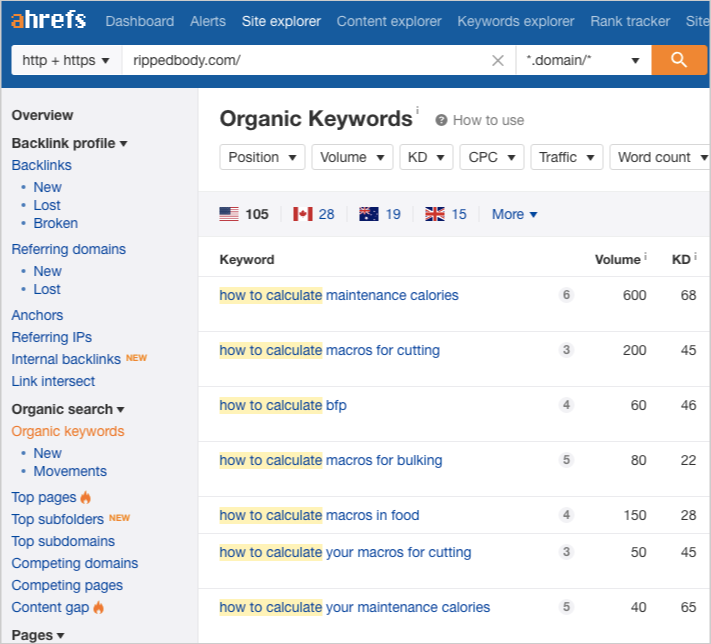Click the flame icon next to Content gap
Viewport: 711px width, 644px height.
[98, 607]
